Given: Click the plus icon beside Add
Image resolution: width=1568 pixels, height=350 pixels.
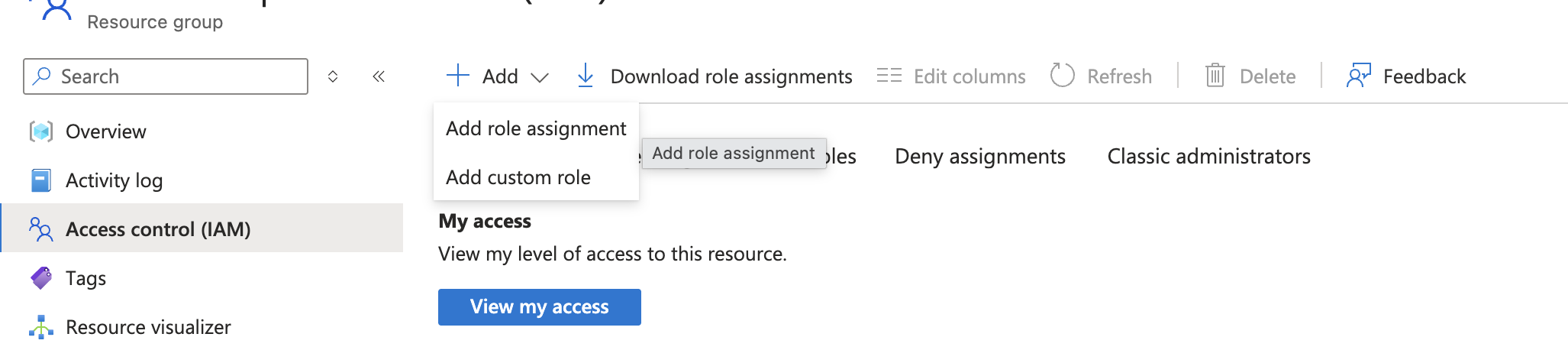Looking at the screenshot, I should (457, 76).
